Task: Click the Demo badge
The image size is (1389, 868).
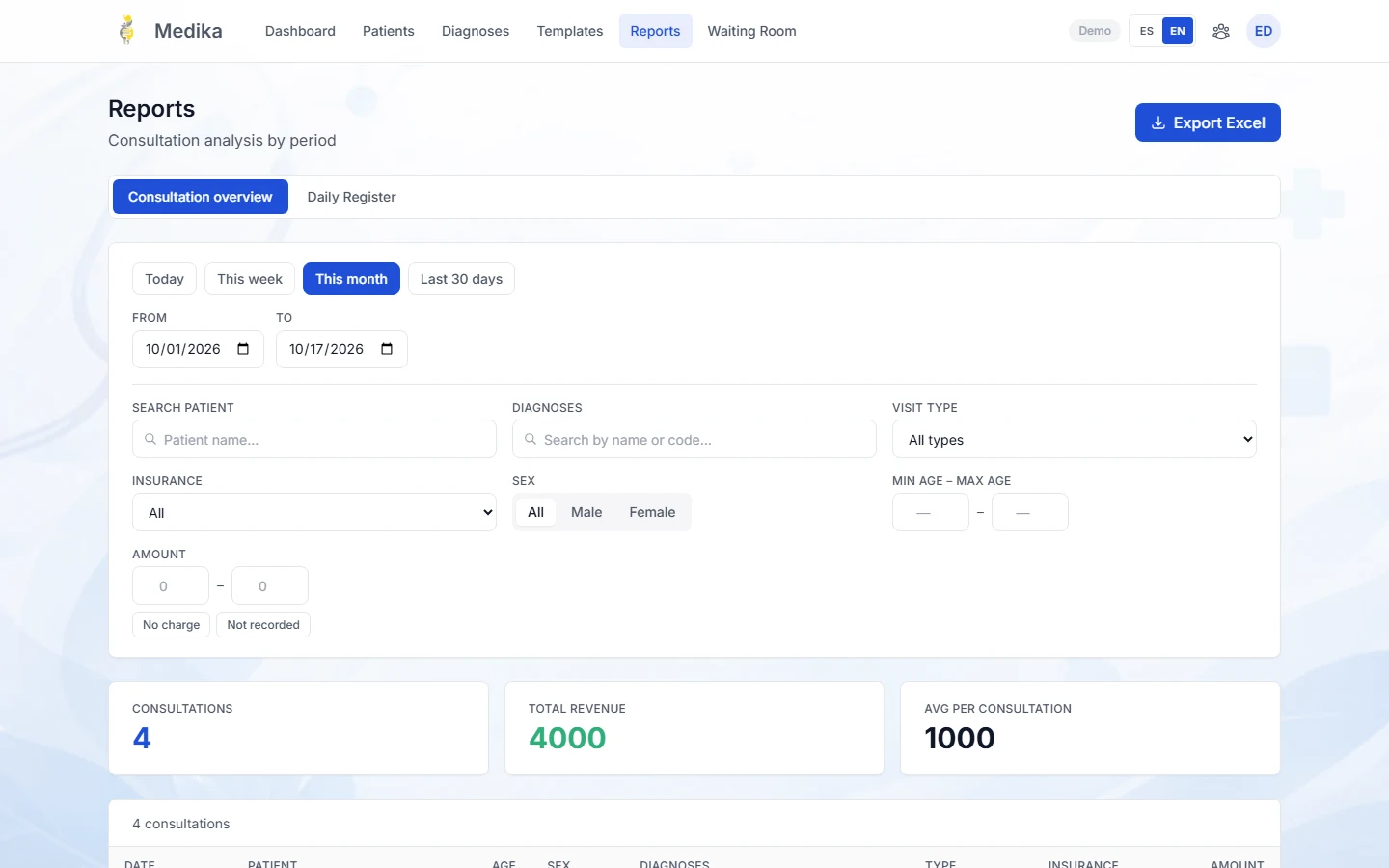Action: click(1095, 31)
